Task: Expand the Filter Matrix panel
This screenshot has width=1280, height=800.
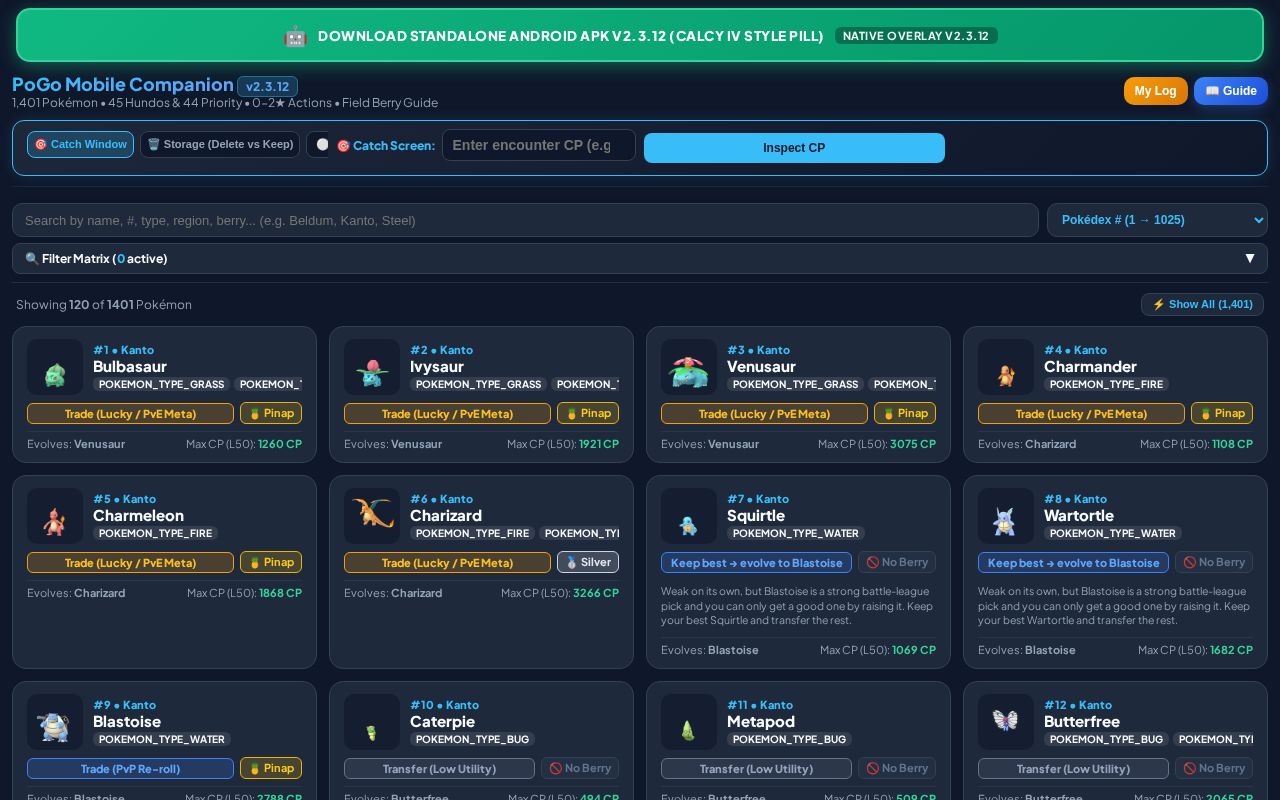Action: (x=640, y=259)
